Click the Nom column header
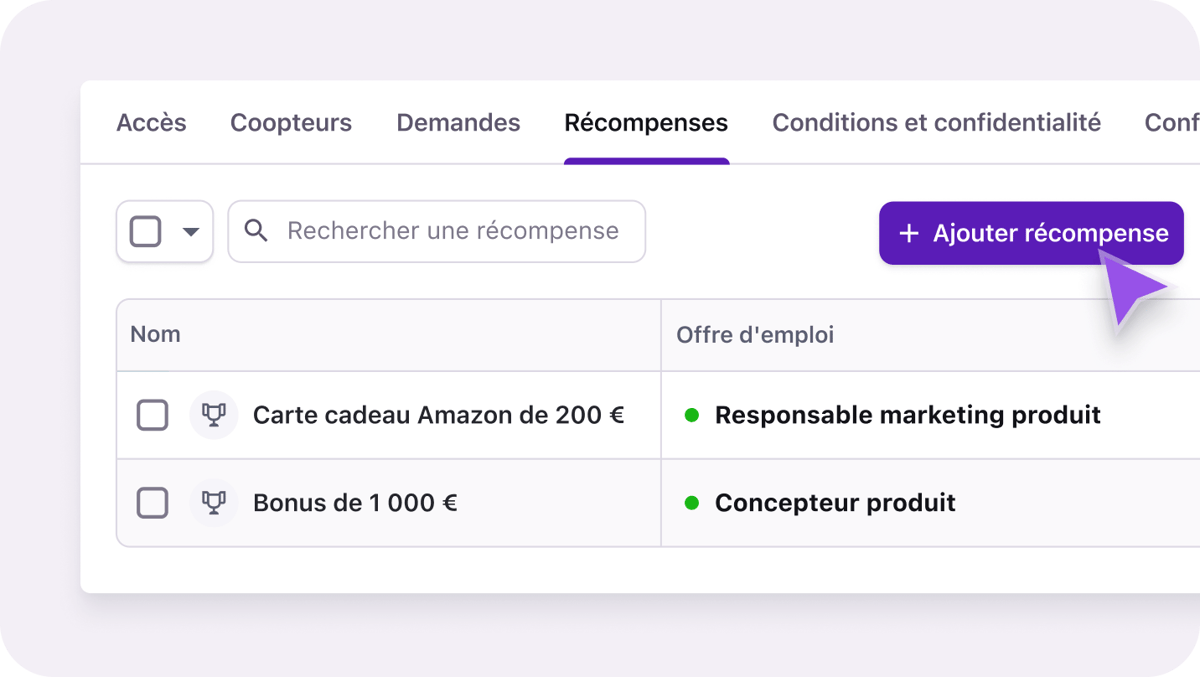1200x677 pixels. 156,335
